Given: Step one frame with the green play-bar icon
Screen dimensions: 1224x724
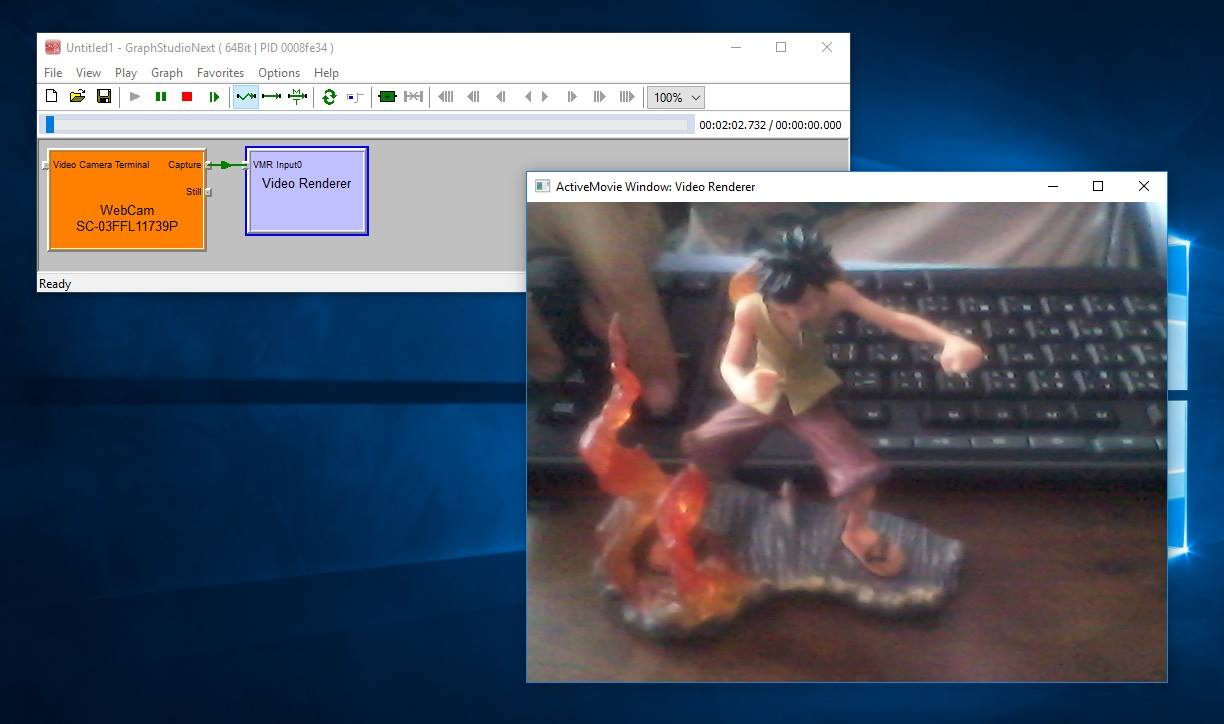Looking at the screenshot, I should [x=214, y=97].
